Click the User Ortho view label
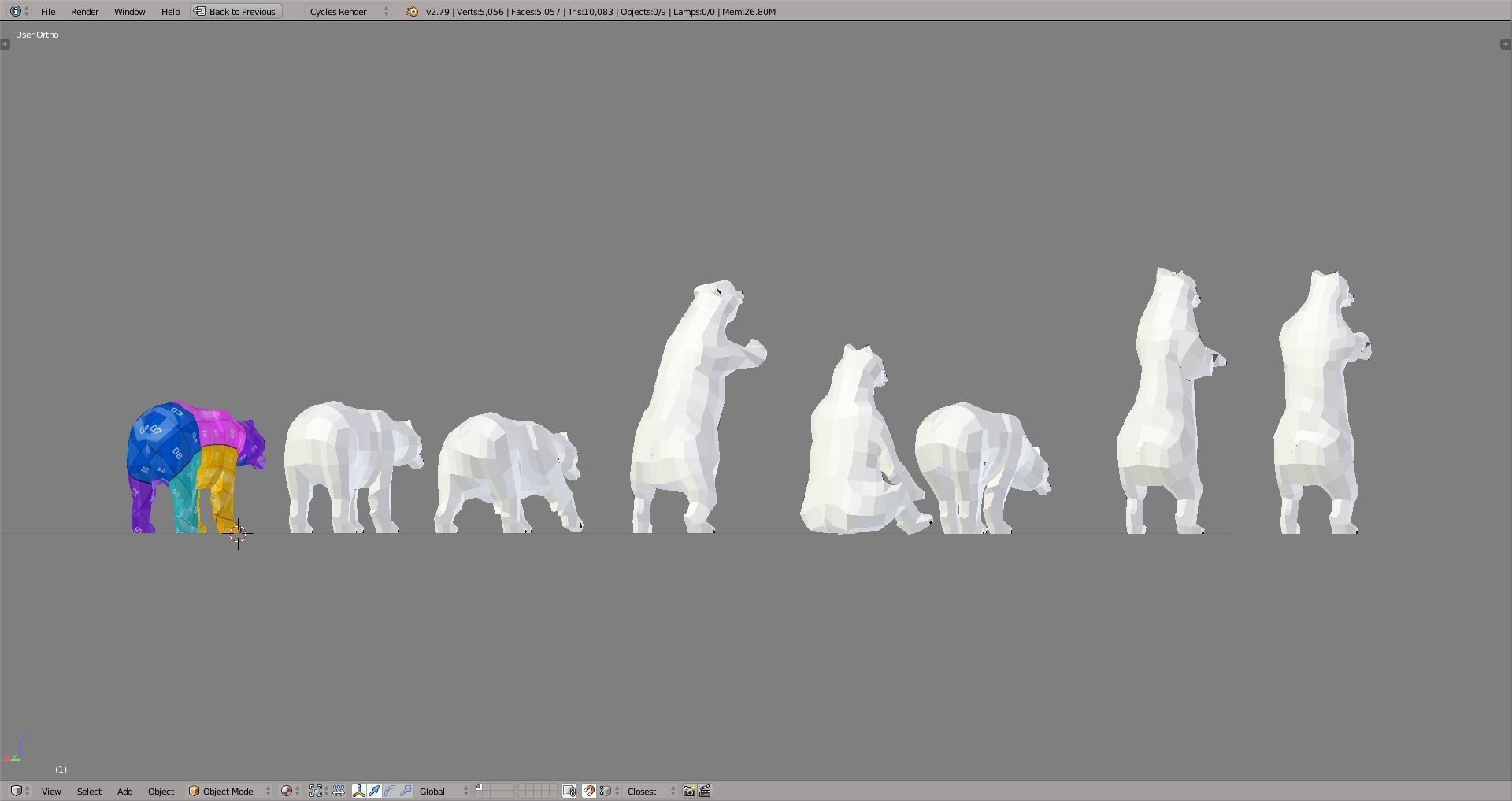The height and width of the screenshot is (801, 1512). click(x=37, y=35)
